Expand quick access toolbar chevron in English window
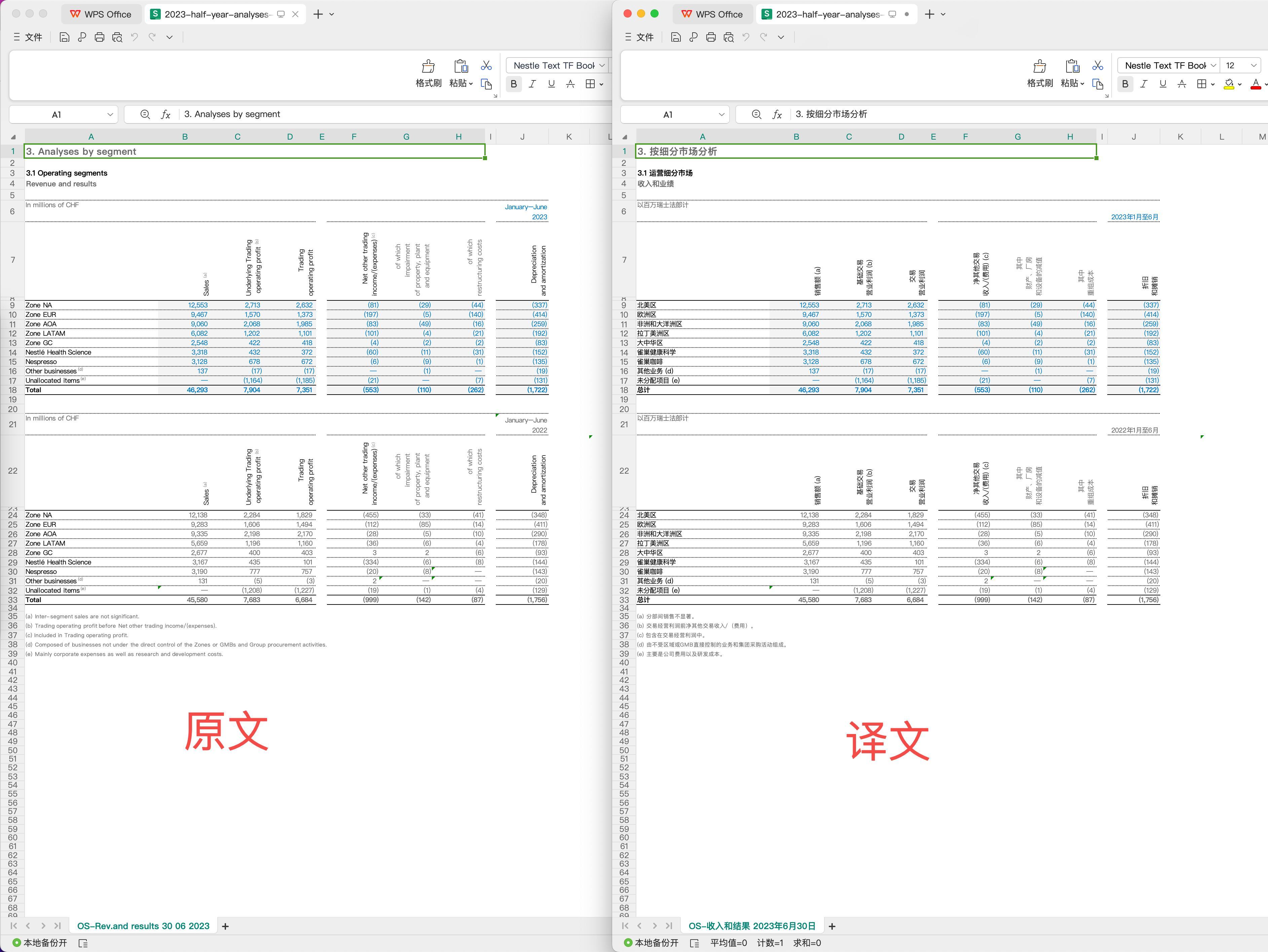This screenshot has width=1268, height=952. (170, 37)
